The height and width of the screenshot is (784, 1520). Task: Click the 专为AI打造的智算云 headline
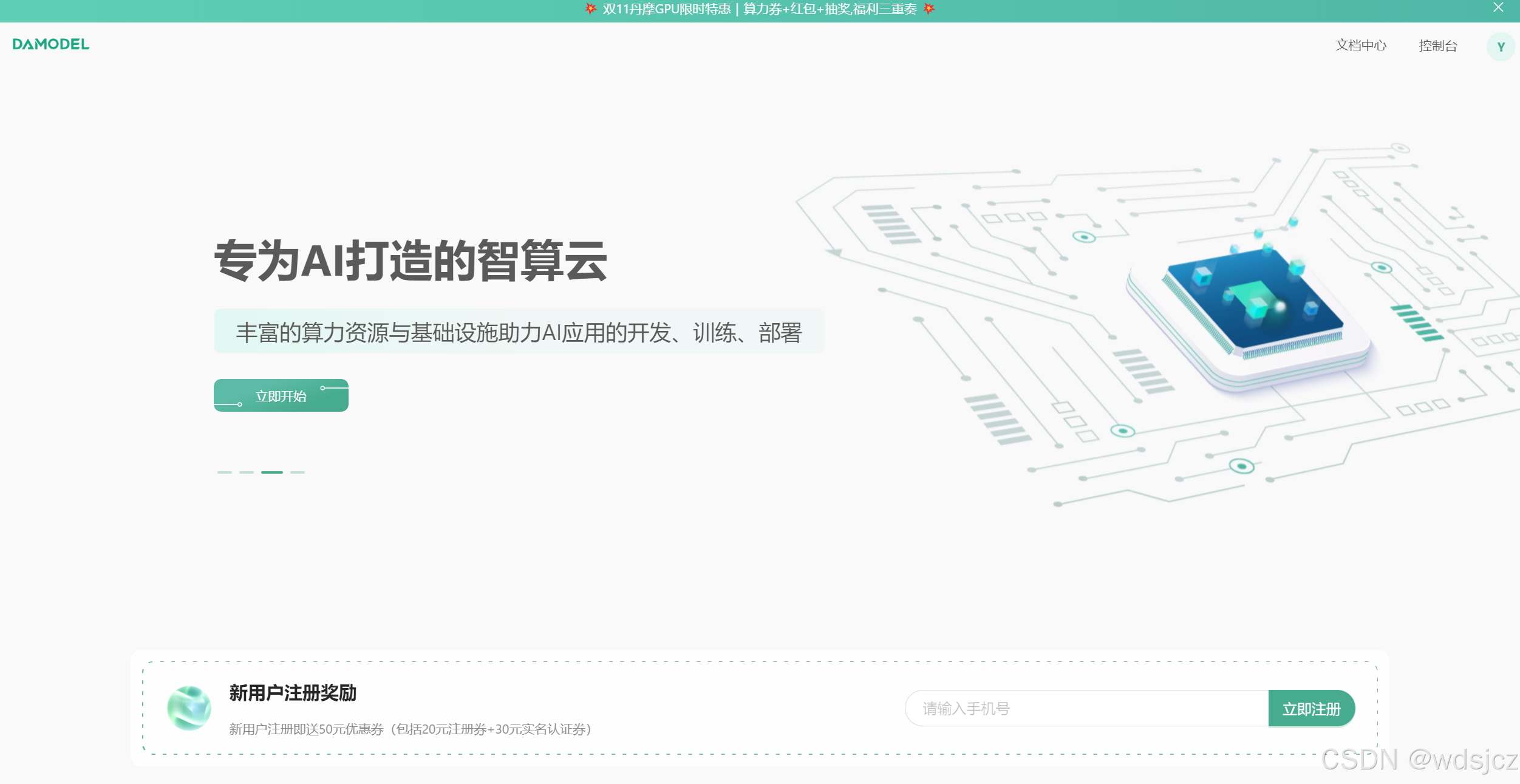(x=411, y=261)
